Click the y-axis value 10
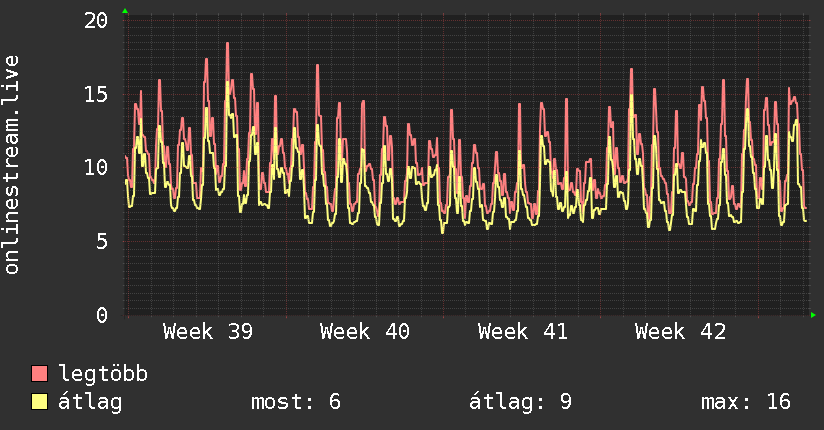 pyautogui.click(x=96, y=168)
